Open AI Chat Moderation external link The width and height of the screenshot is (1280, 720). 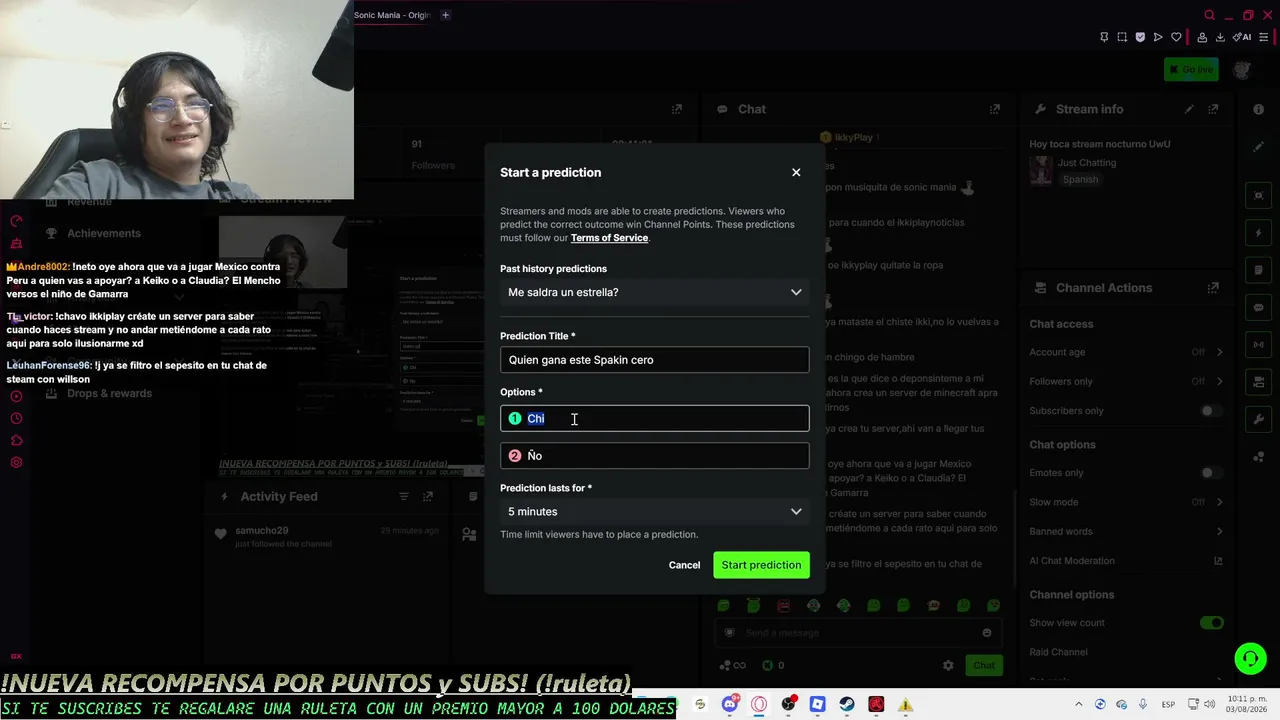click(1218, 561)
